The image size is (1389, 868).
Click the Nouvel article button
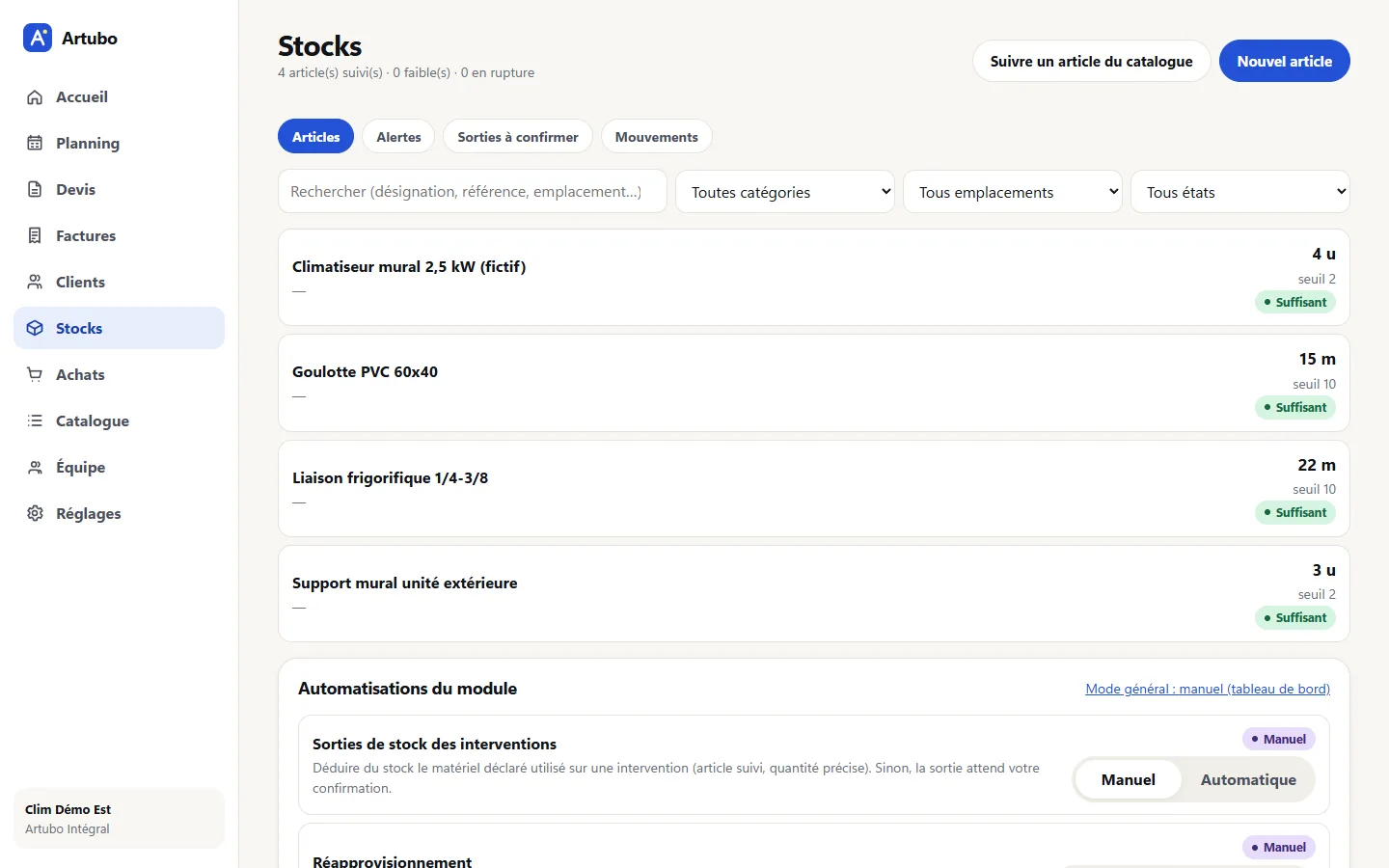(1284, 61)
